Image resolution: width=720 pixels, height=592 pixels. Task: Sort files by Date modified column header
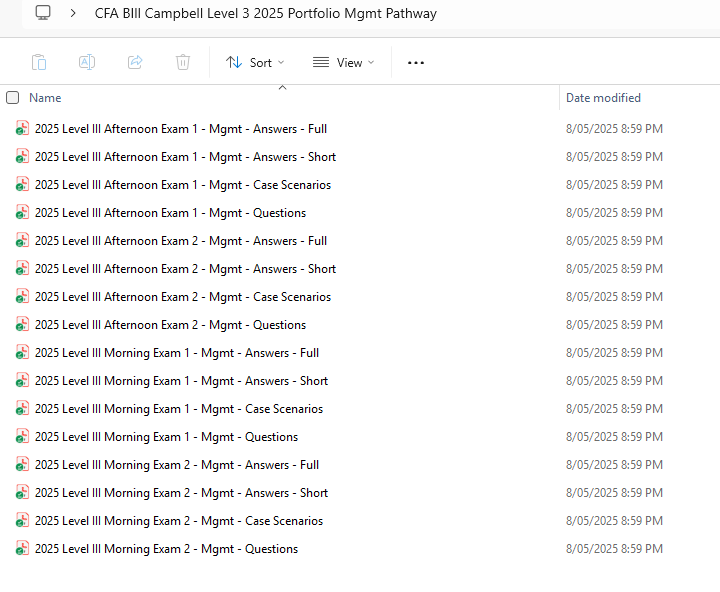[x=603, y=98]
